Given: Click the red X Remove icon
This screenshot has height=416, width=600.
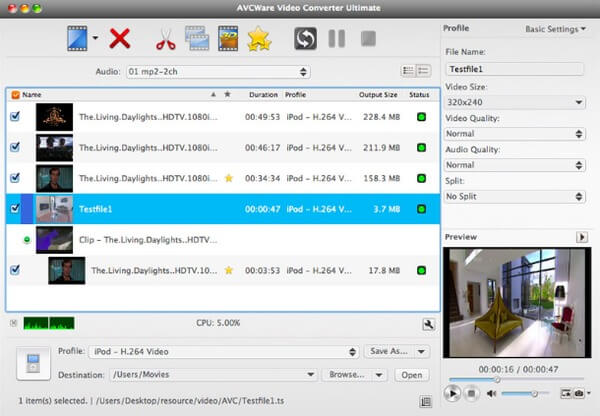Looking at the screenshot, I should (120, 38).
